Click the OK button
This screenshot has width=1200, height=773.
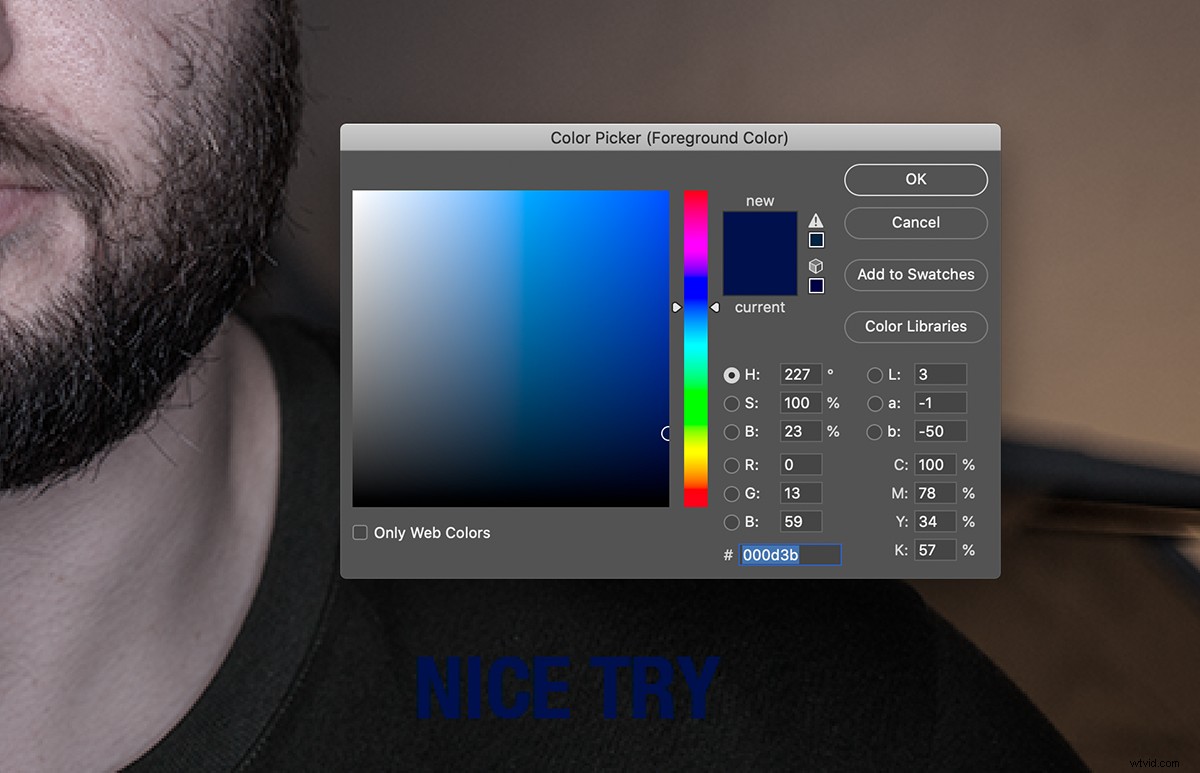(x=915, y=179)
